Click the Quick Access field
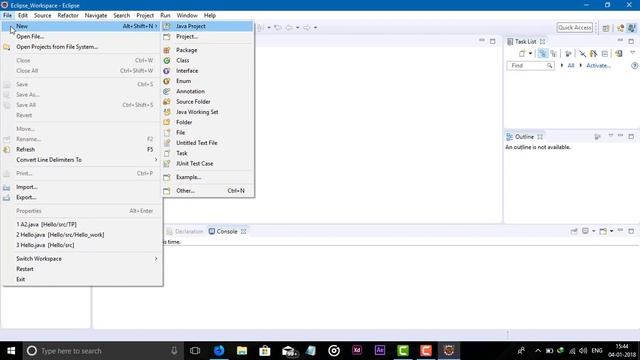Viewport: 640px width, 360px height. click(x=574, y=27)
